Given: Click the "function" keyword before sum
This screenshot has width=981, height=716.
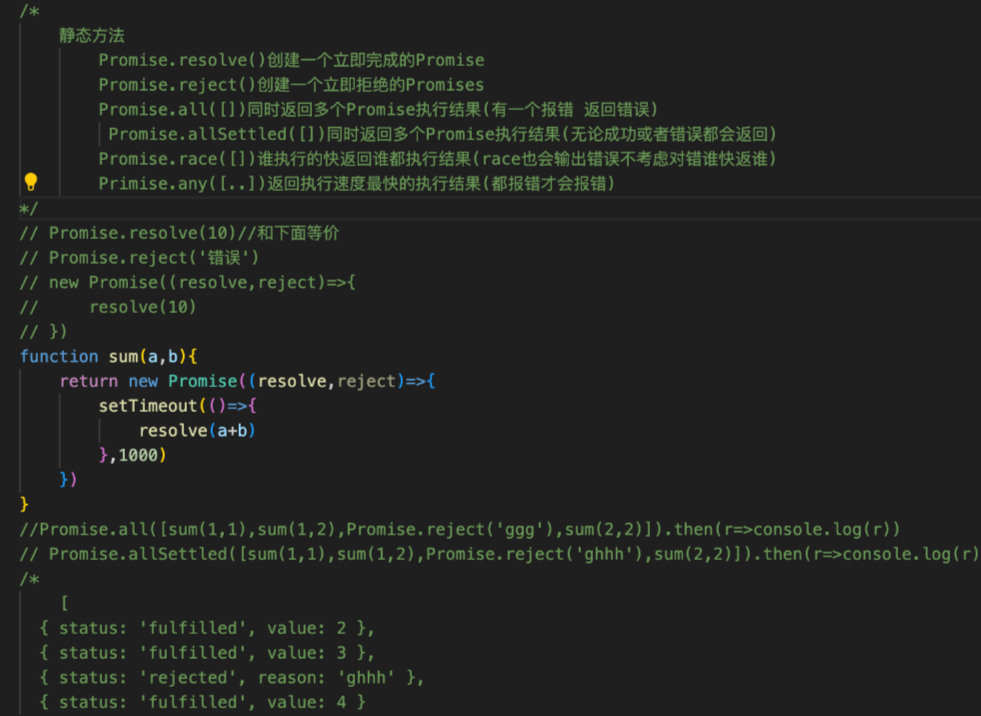Looking at the screenshot, I should (59, 357).
